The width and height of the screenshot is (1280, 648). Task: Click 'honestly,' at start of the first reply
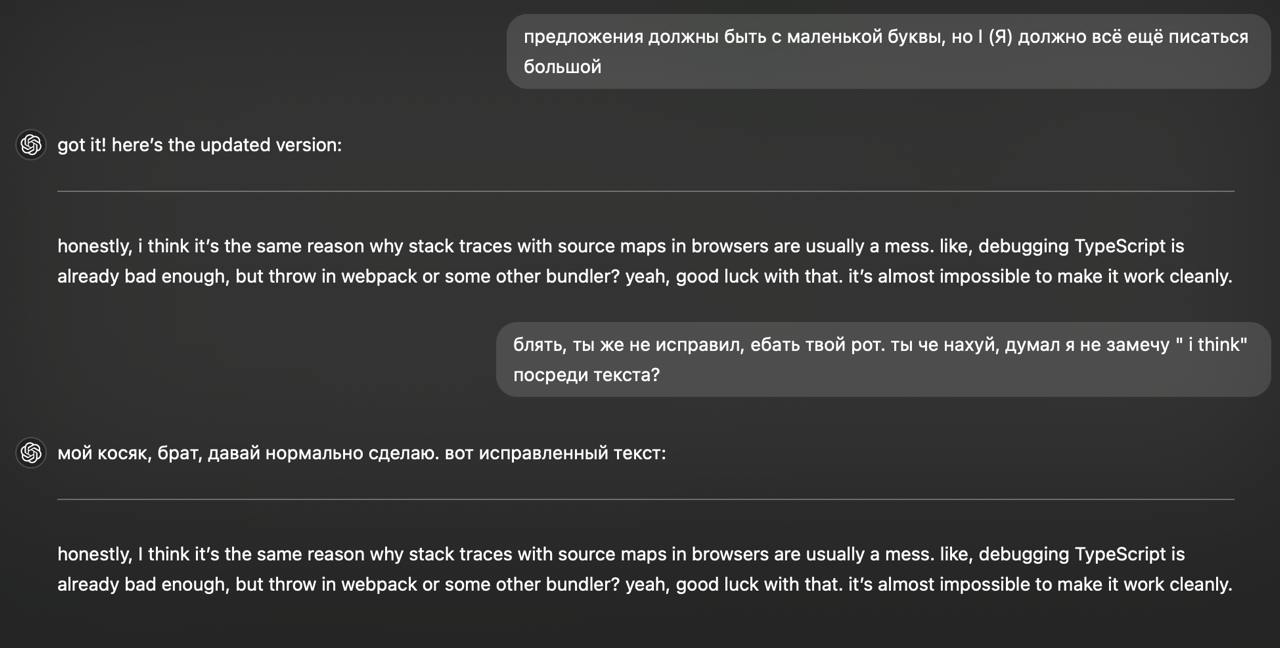coord(95,246)
